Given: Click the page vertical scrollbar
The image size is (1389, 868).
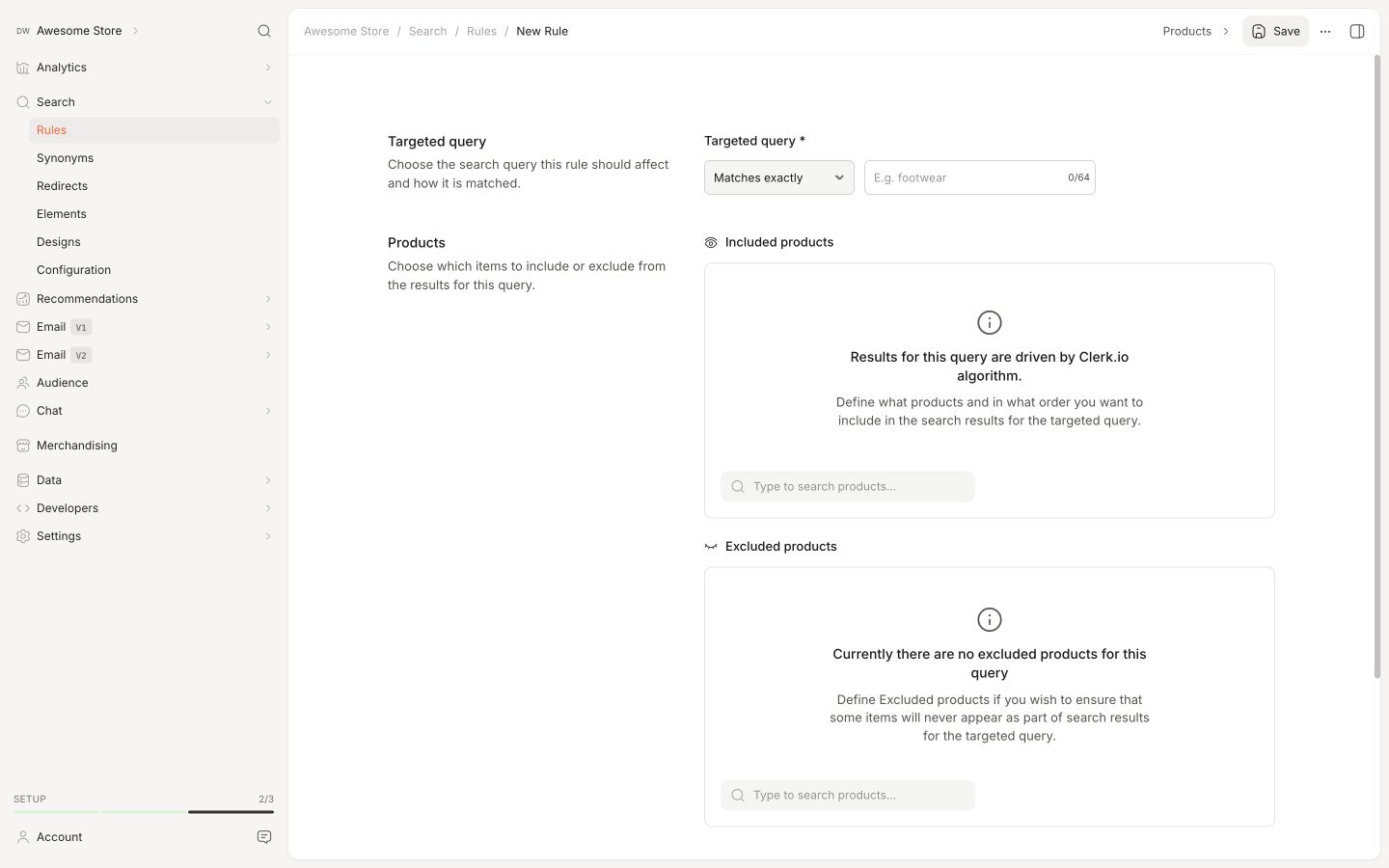Looking at the screenshot, I should pos(1377,366).
